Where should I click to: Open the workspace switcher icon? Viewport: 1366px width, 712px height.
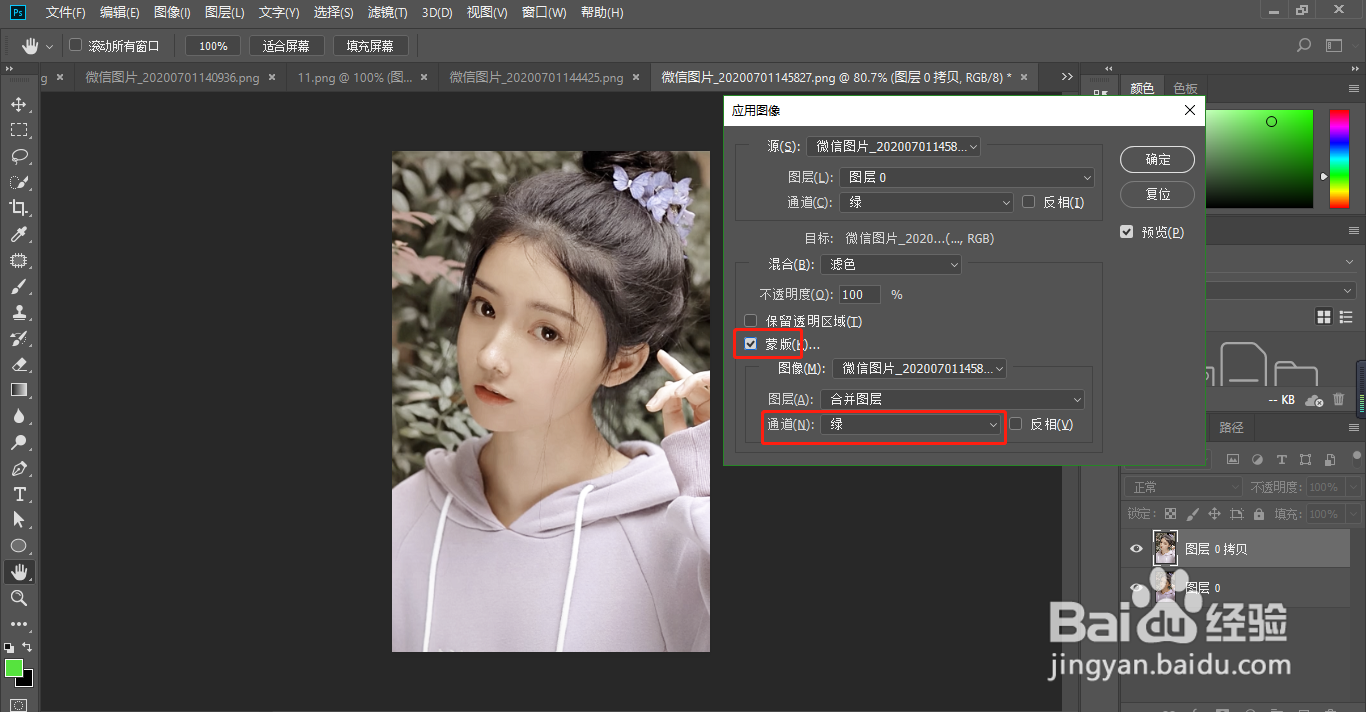1336,45
